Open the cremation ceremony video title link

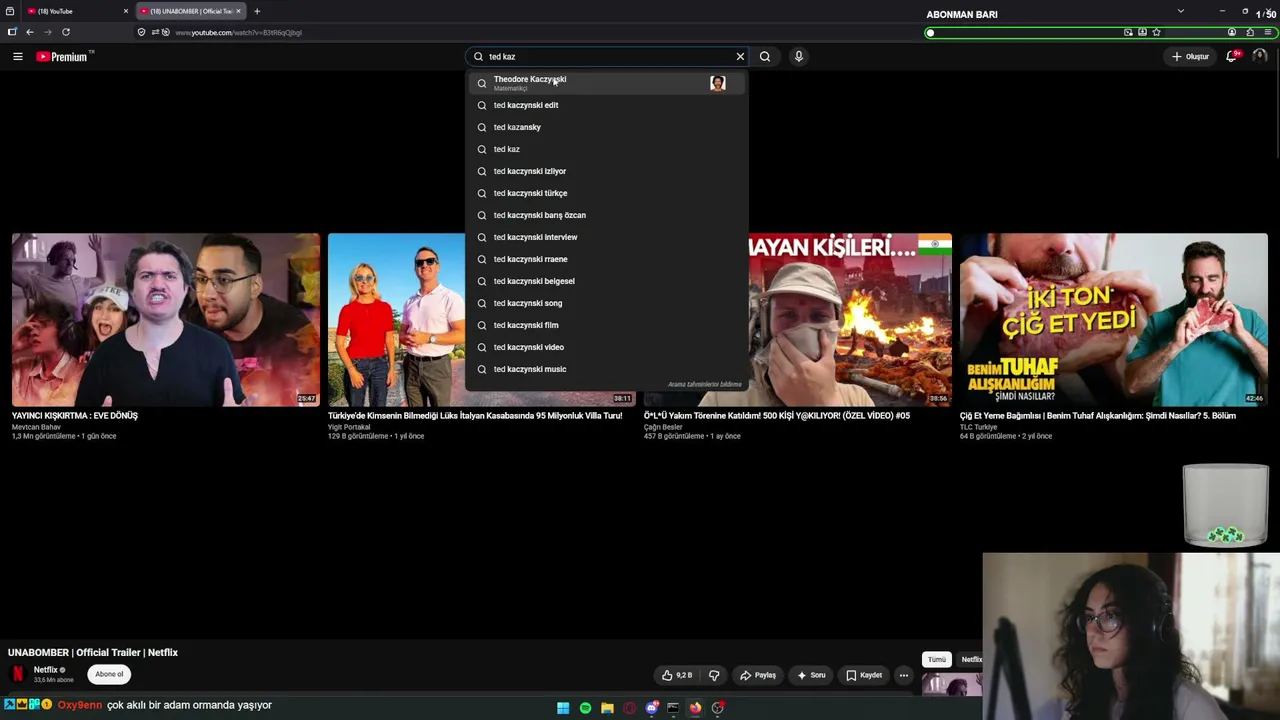(777, 415)
